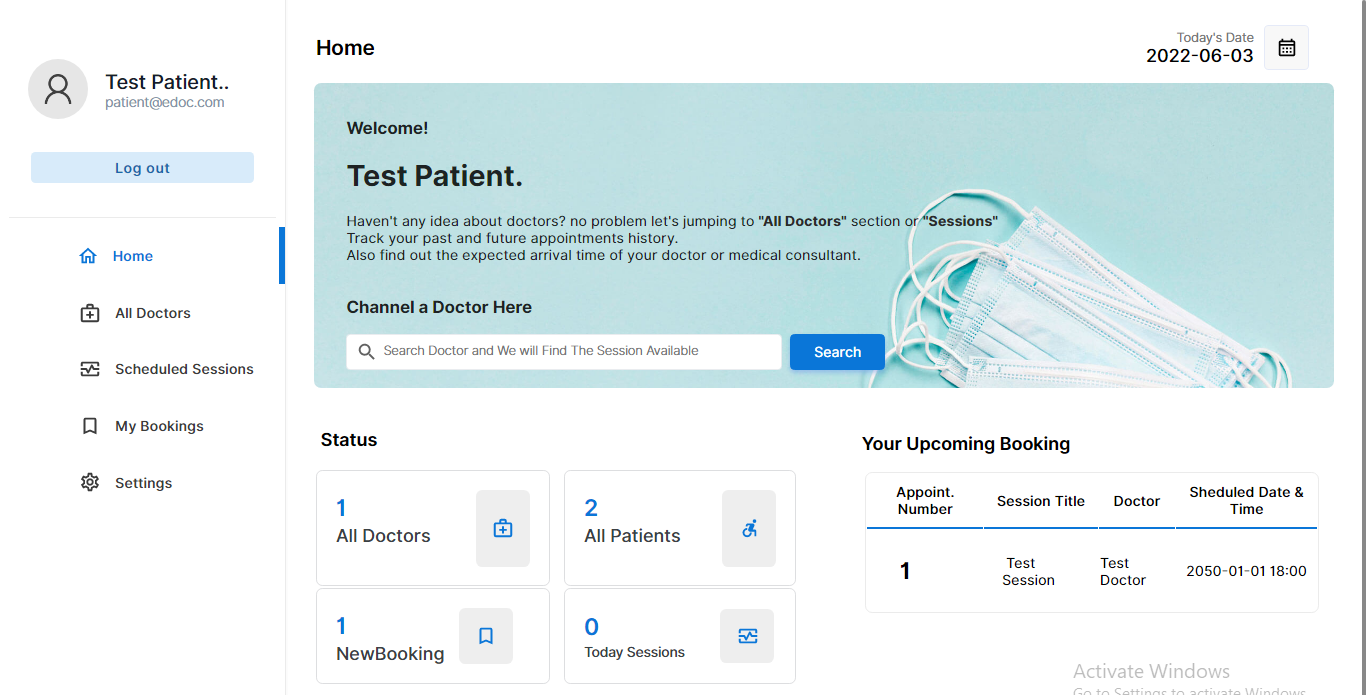Click the All Patients wheelchair status icon
Viewport: 1366px width, 695px height.
749,528
